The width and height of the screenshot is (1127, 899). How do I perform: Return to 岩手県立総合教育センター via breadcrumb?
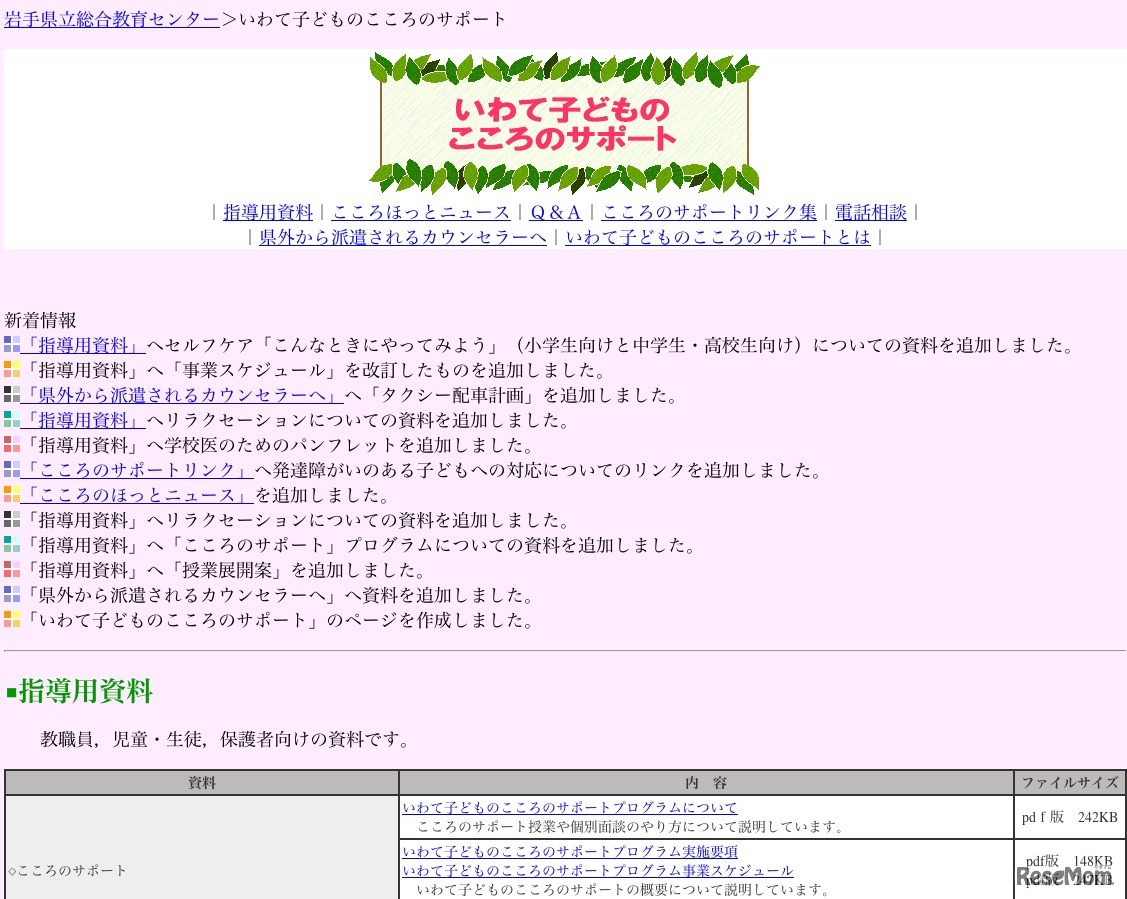click(x=112, y=19)
